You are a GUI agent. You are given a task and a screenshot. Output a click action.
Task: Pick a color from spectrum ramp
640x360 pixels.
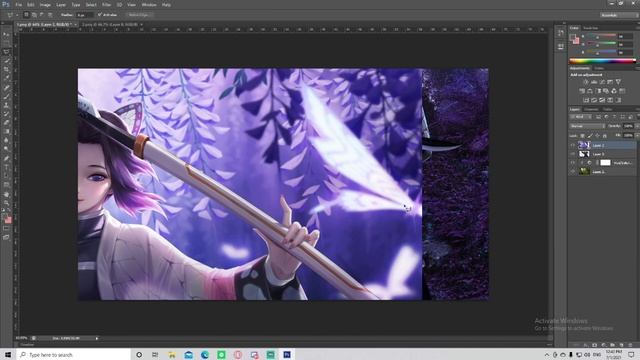(x=602, y=61)
